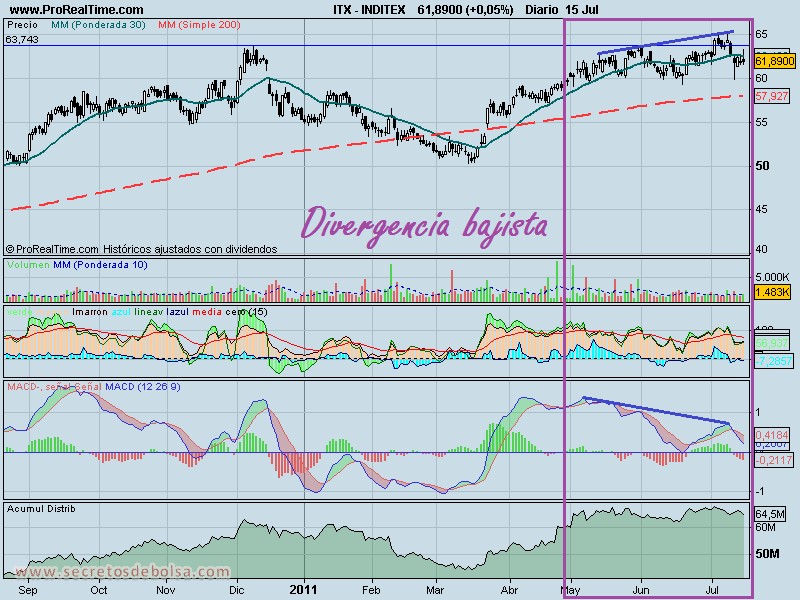Select the MM (Simple 200) legend
The image size is (800, 600).
[x=199, y=24]
